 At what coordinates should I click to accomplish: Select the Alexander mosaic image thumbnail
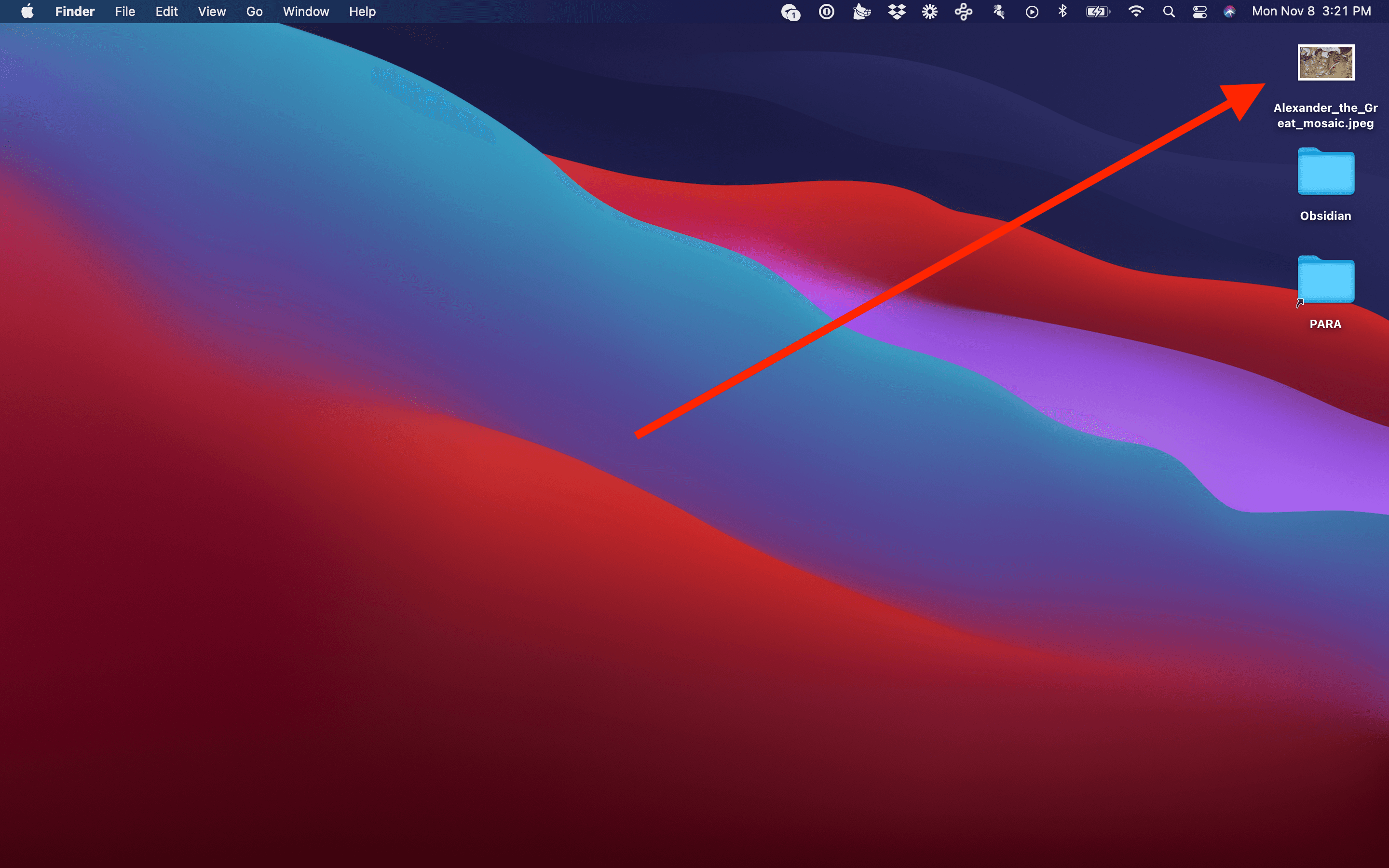(1326, 63)
